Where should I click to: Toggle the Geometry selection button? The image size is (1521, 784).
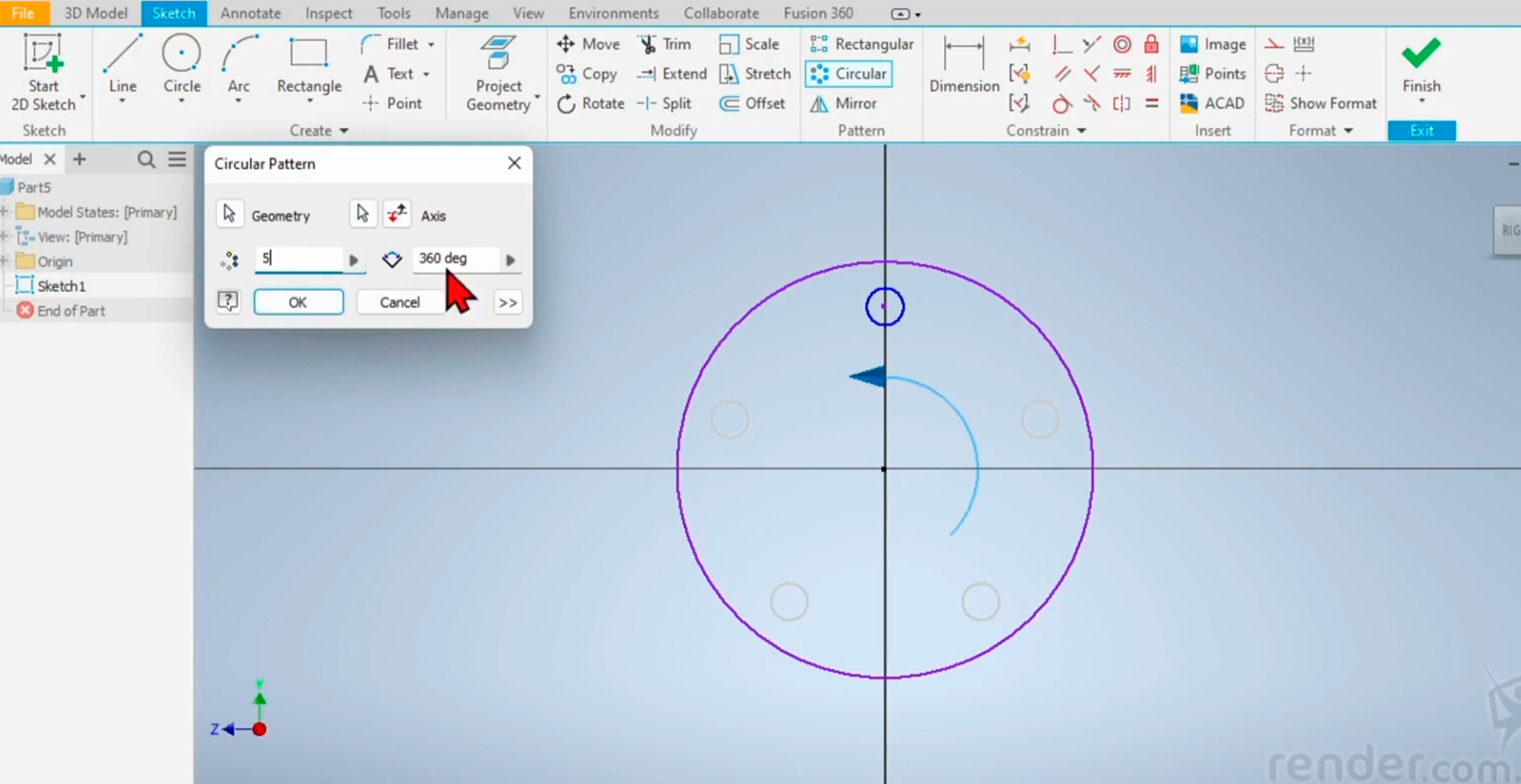pyautogui.click(x=230, y=215)
